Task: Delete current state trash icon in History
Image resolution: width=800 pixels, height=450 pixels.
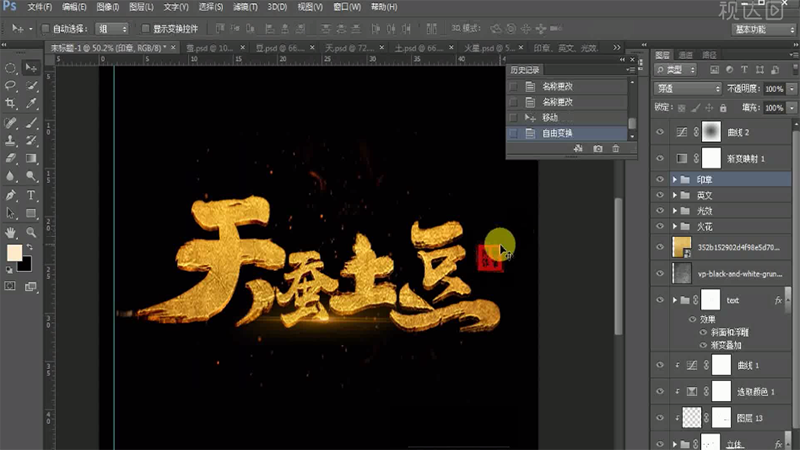Action: 616,148
